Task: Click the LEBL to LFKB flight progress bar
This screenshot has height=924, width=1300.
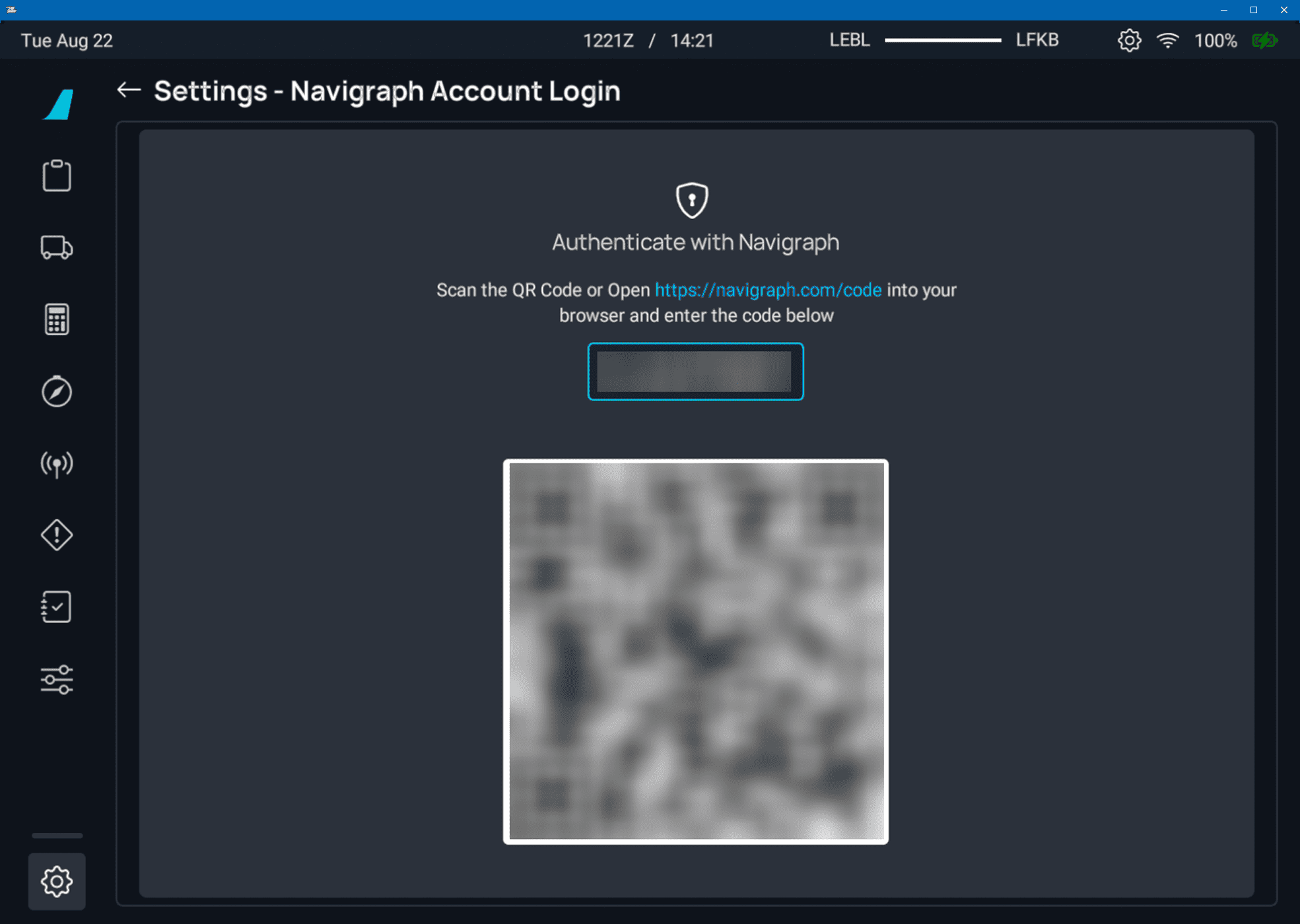Action: pos(943,40)
